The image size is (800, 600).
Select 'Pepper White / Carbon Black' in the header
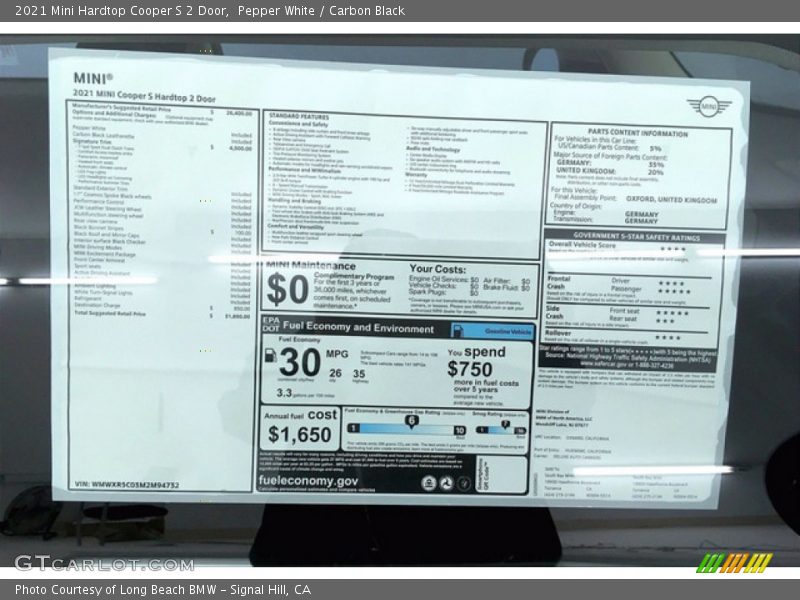pos(321,11)
